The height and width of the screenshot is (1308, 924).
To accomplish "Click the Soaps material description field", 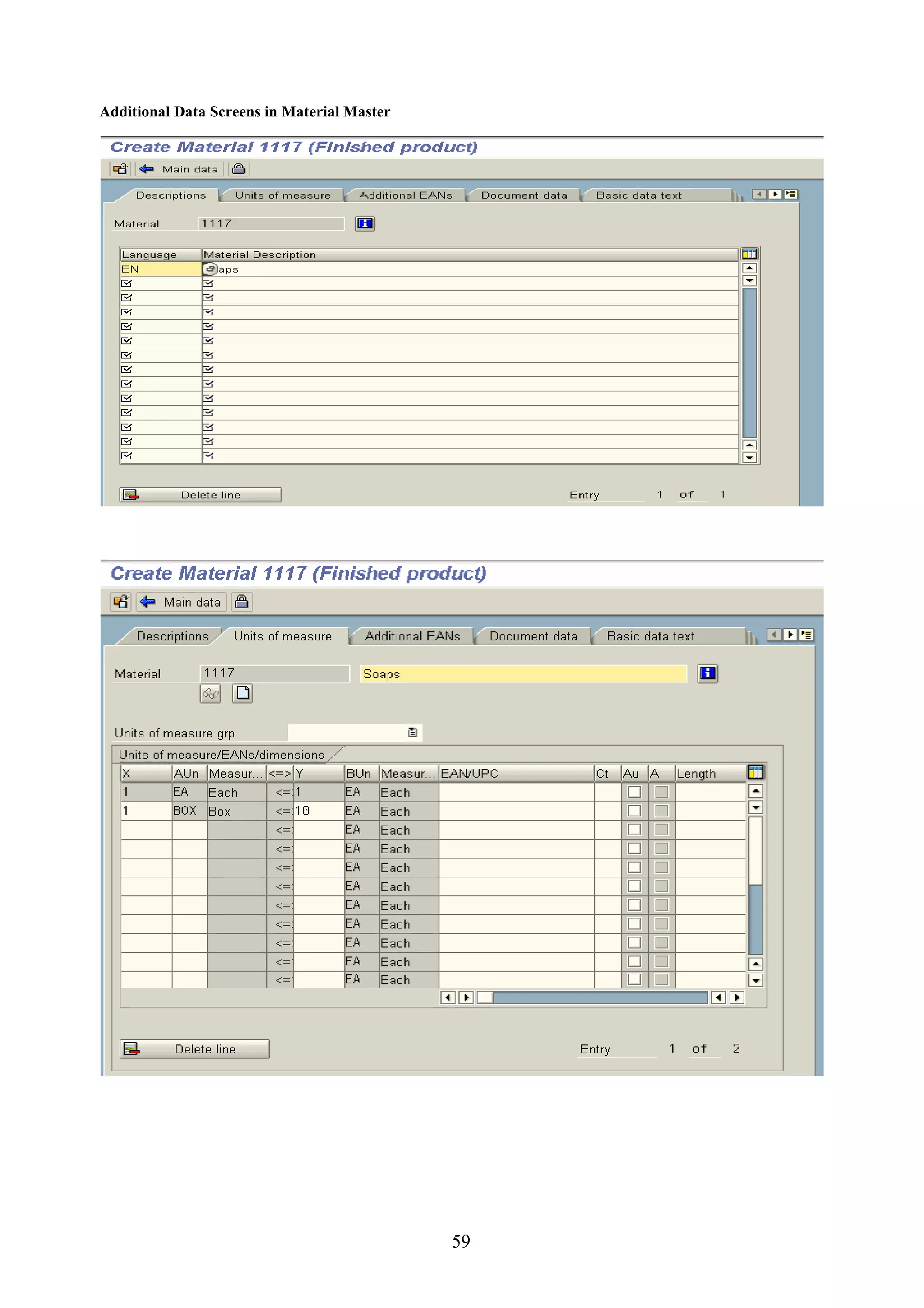I will 523,674.
